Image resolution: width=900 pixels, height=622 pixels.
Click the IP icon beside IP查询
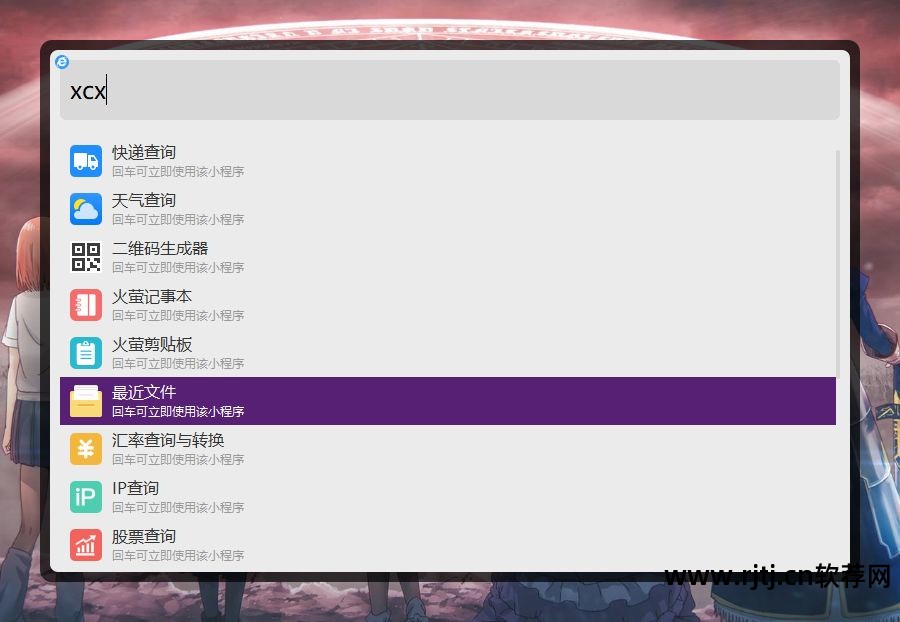click(x=85, y=496)
